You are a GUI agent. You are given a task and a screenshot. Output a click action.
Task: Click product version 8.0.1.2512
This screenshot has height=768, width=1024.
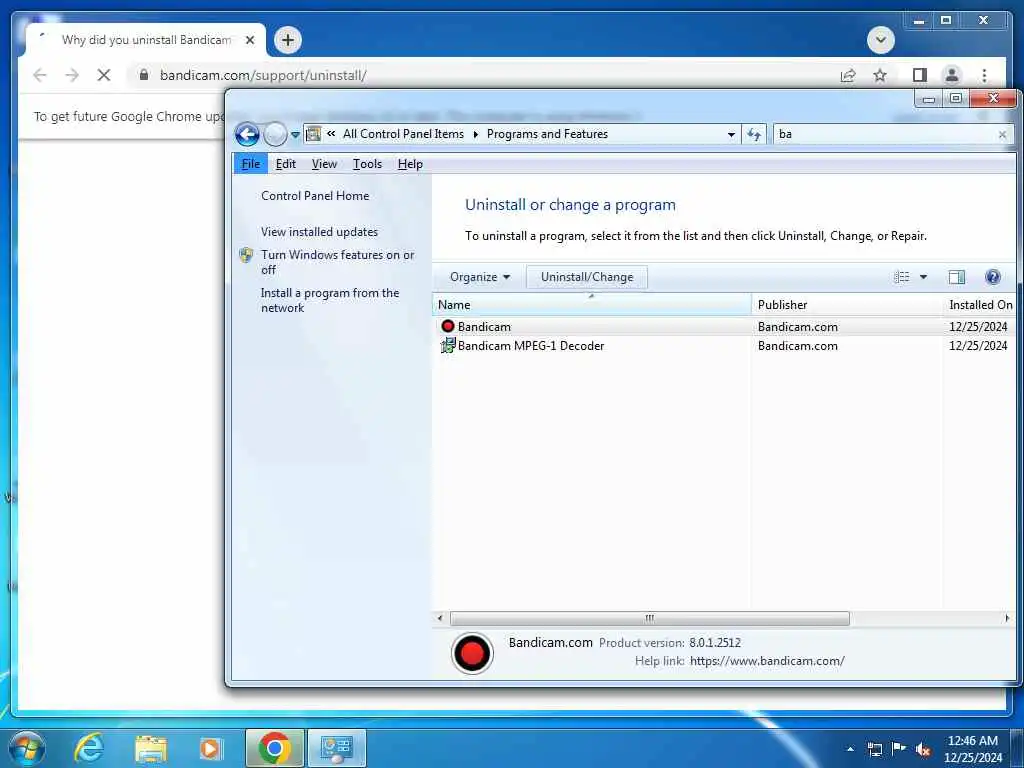tap(714, 643)
